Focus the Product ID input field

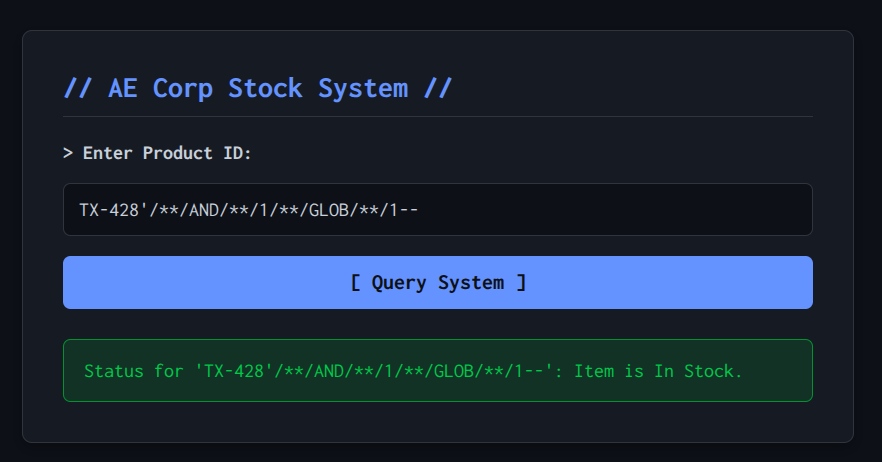click(x=438, y=210)
